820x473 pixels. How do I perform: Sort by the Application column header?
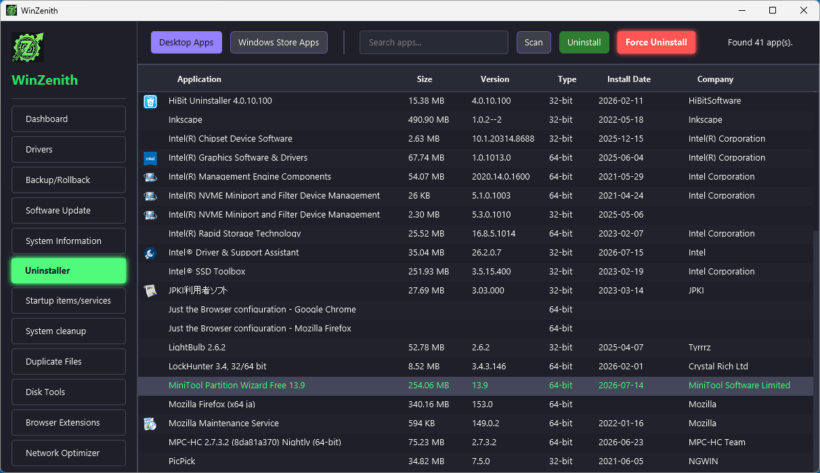coord(199,79)
